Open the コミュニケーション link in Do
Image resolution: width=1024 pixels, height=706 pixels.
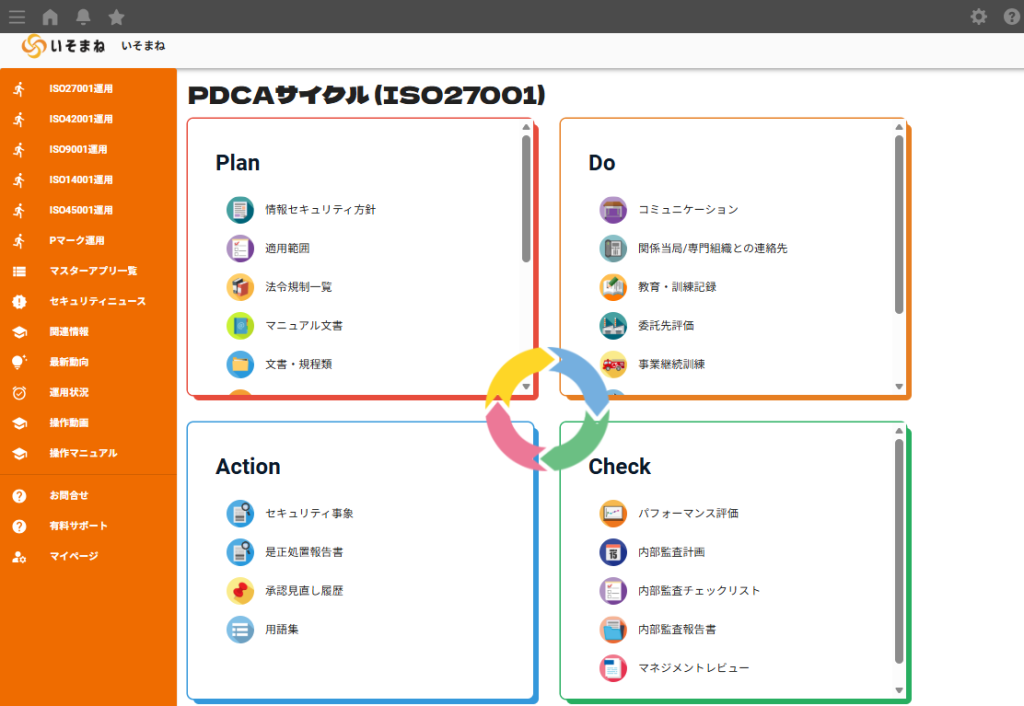point(688,210)
